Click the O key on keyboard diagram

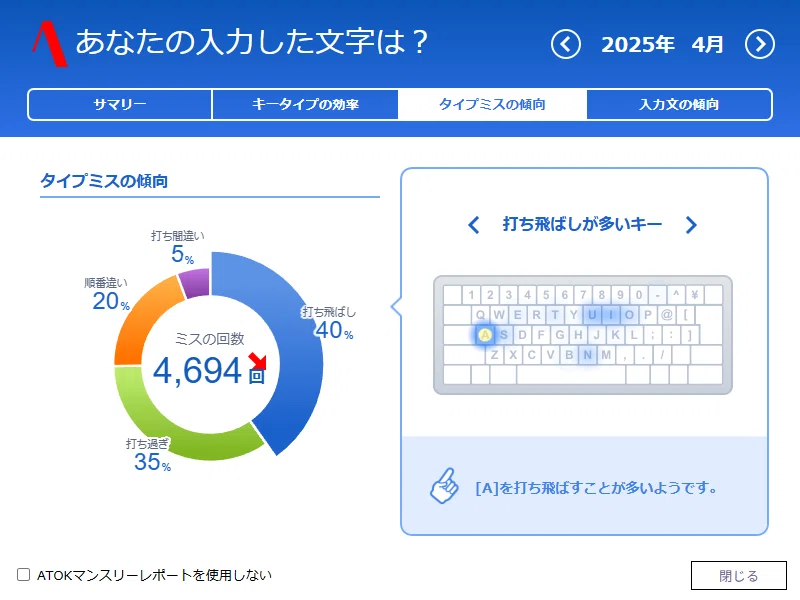tap(629, 315)
